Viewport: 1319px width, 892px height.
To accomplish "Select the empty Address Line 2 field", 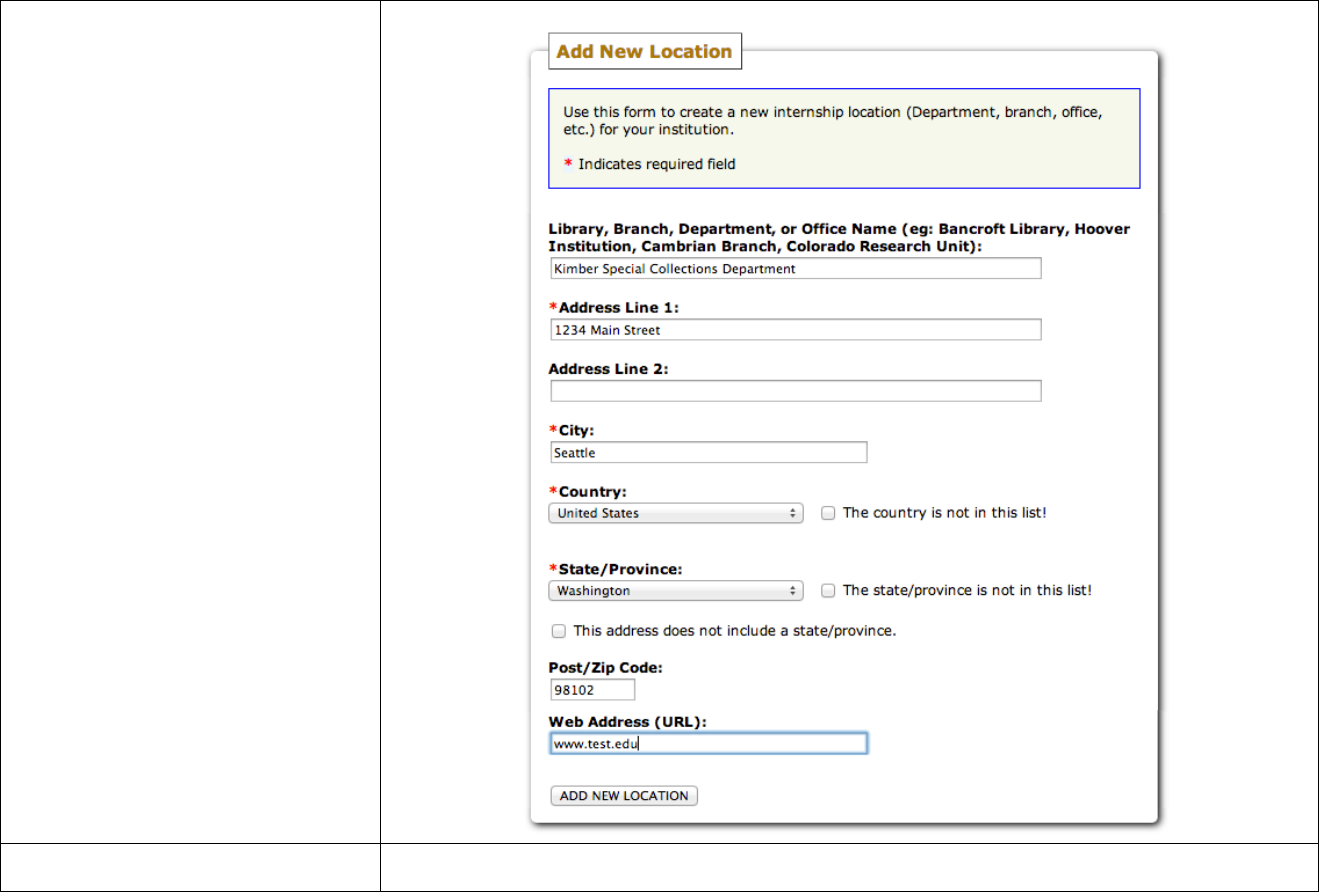I will click(x=796, y=390).
